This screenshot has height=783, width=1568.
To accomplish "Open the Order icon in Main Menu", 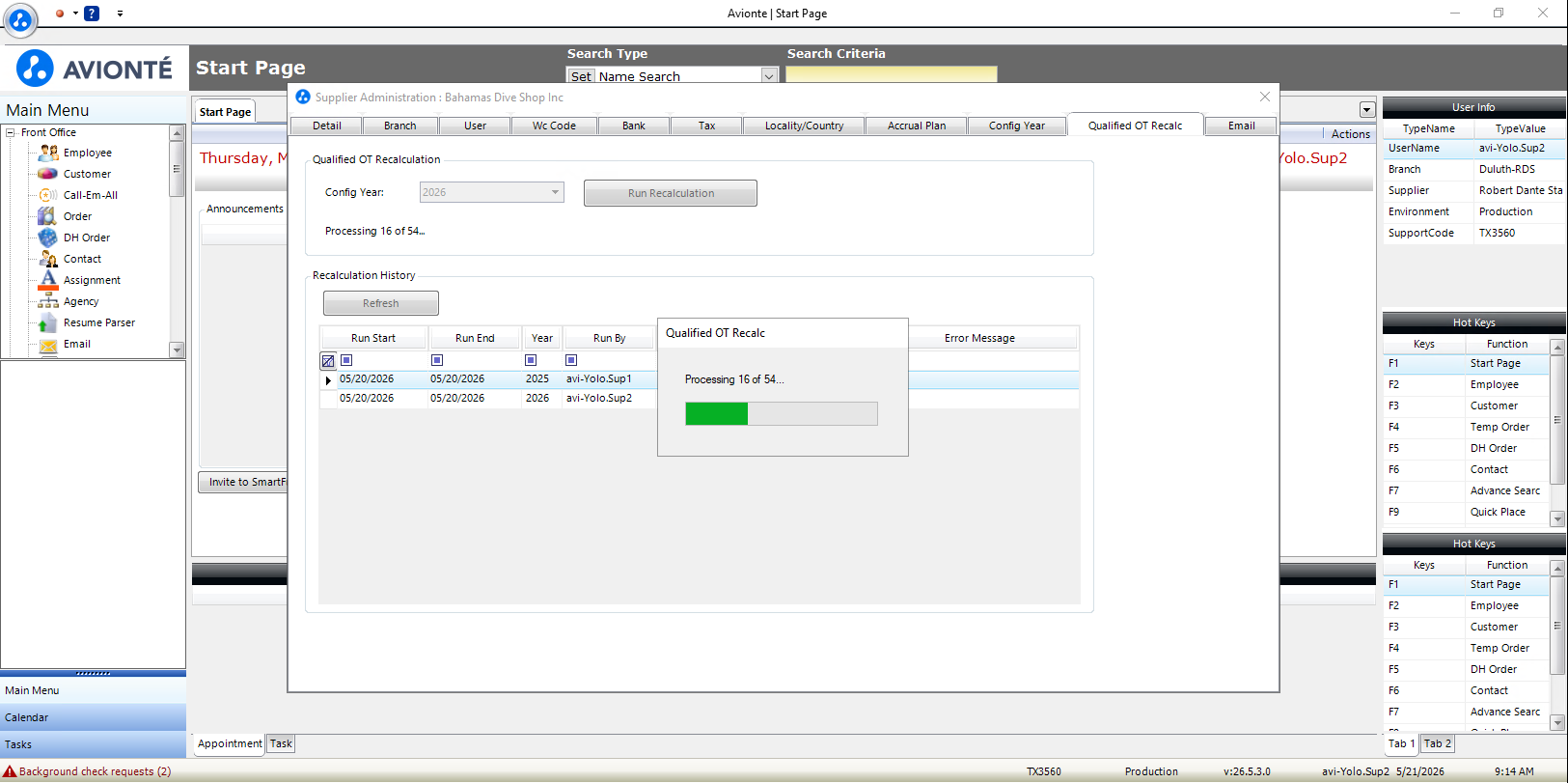I will [48, 216].
